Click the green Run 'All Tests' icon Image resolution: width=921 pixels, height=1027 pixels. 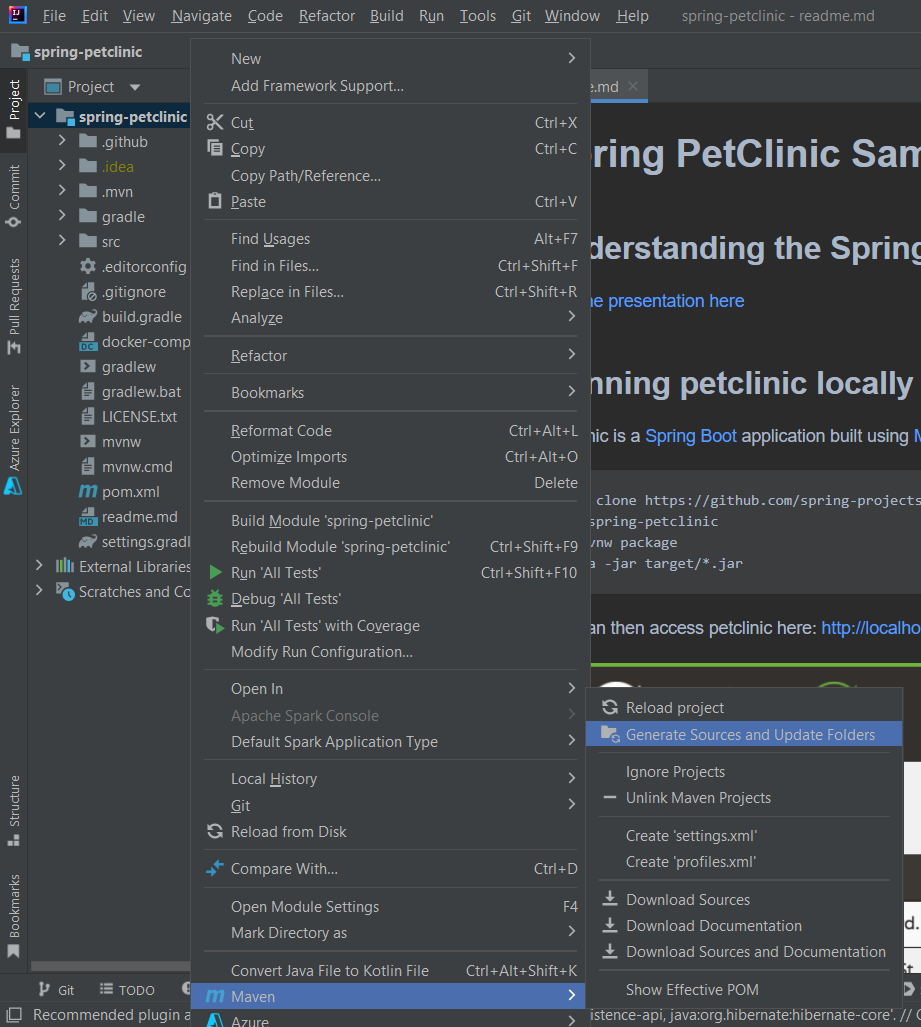[215, 572]
